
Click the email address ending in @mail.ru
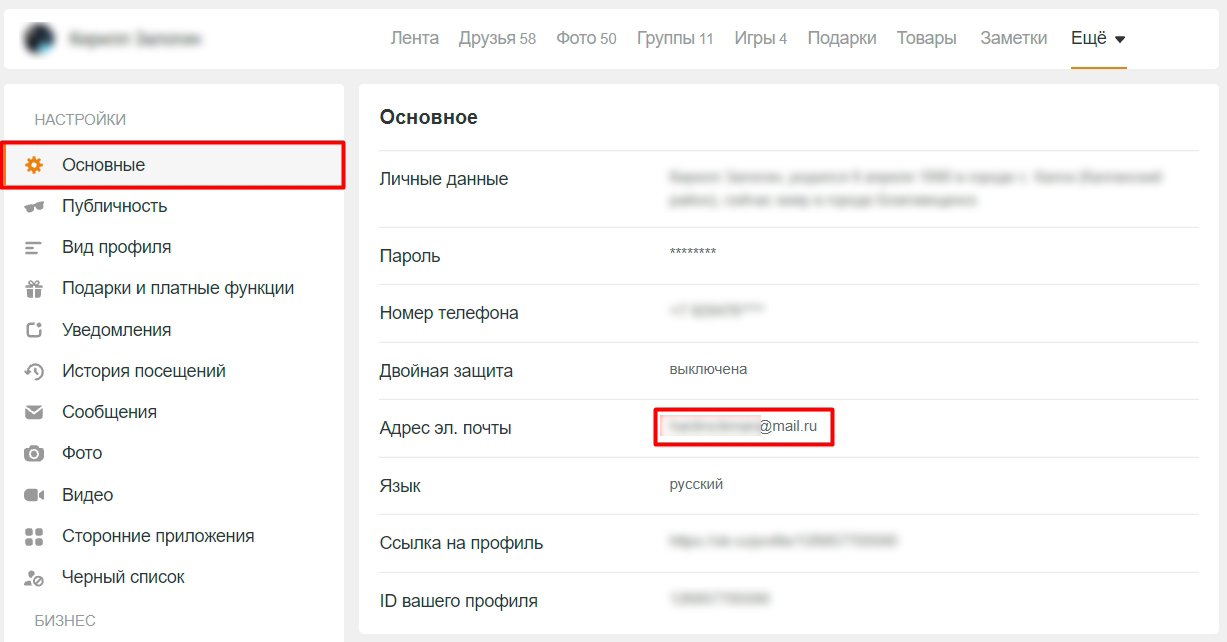[743, 427]
